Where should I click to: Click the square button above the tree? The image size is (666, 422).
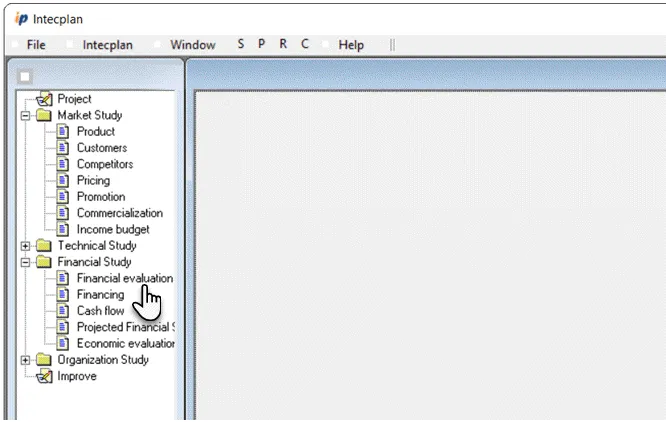click(25, 77)
